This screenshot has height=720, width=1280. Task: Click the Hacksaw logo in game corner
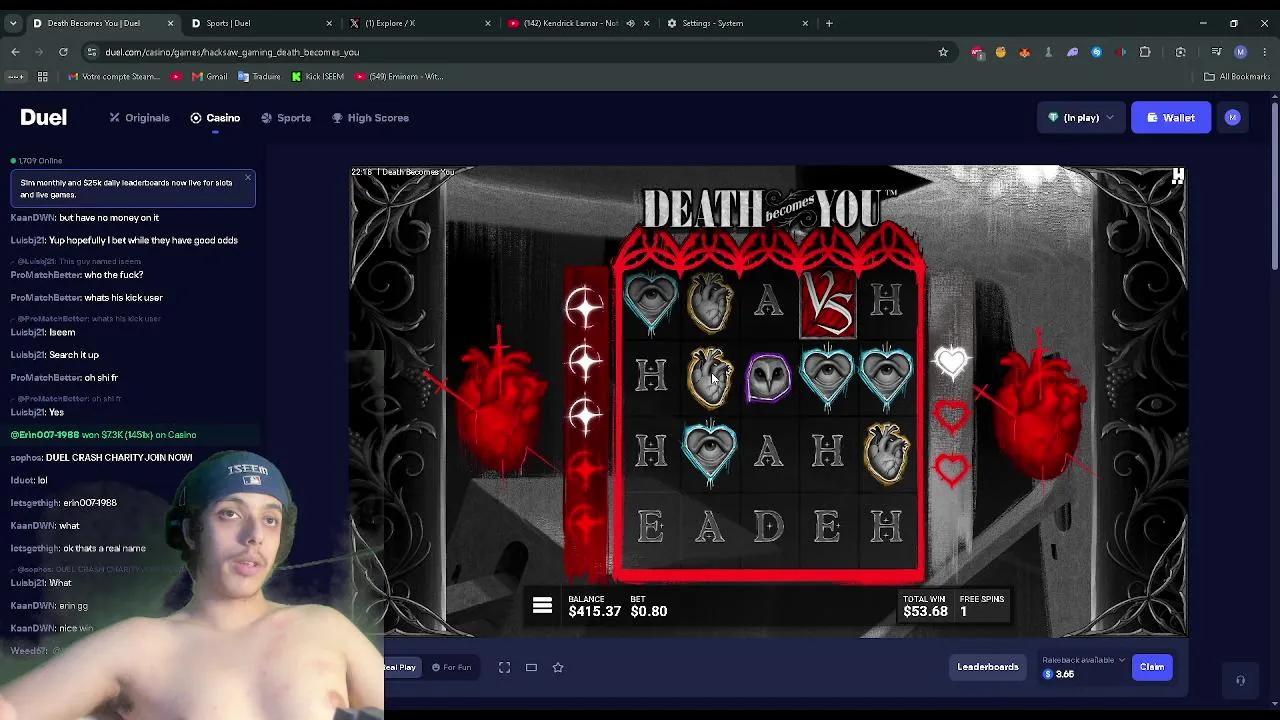(x=1177, y=176)
